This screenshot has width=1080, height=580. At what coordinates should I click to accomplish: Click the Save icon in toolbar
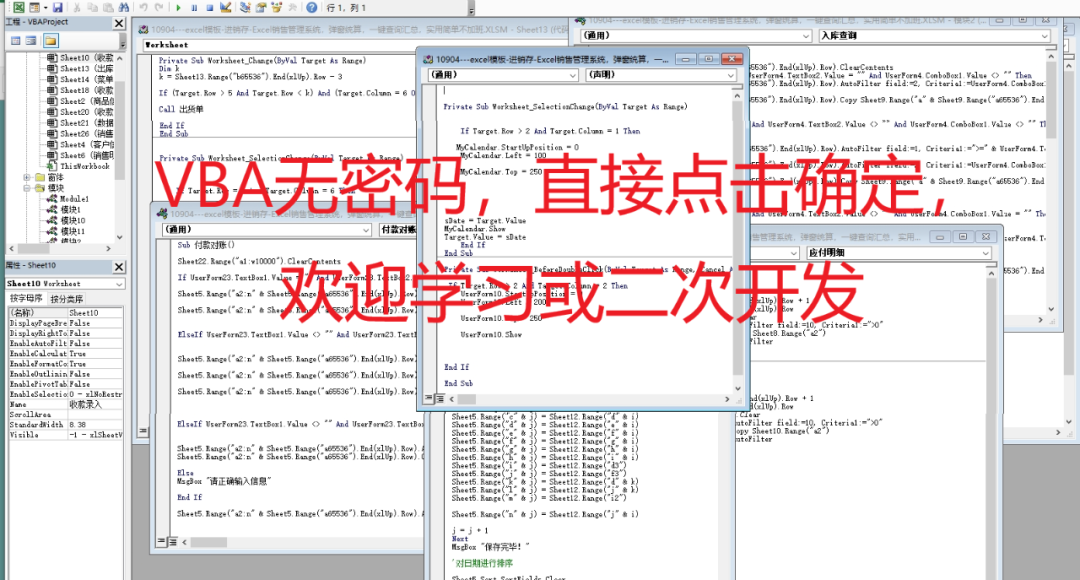coord(58,8)
